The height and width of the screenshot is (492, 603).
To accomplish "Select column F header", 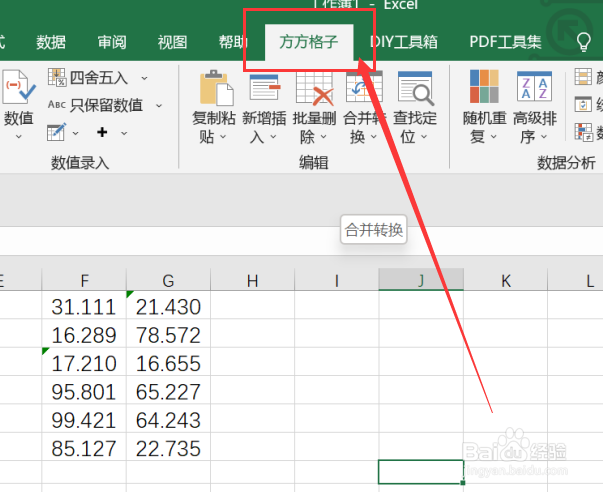I will pos(84,280).
